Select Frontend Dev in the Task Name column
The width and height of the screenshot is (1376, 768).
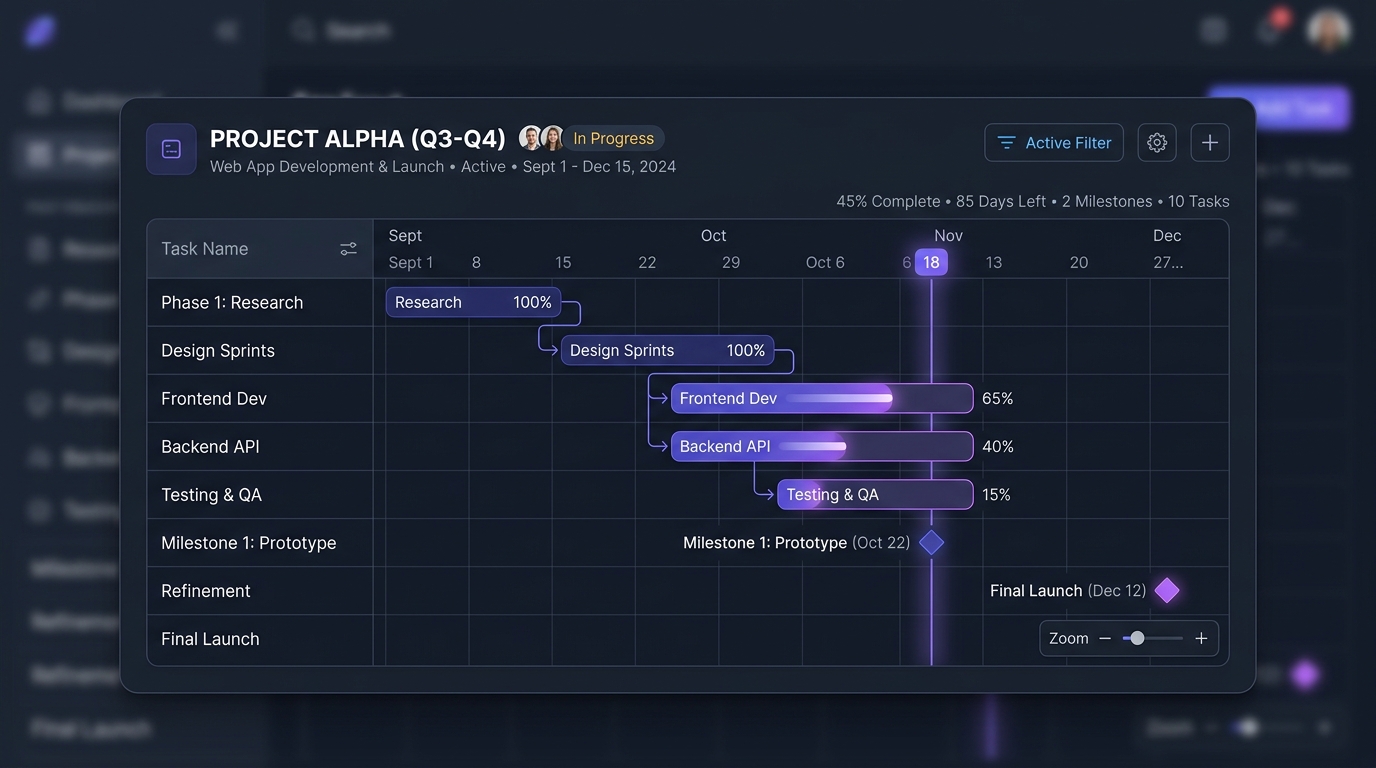pyautogui.click(x=260, y=398)
